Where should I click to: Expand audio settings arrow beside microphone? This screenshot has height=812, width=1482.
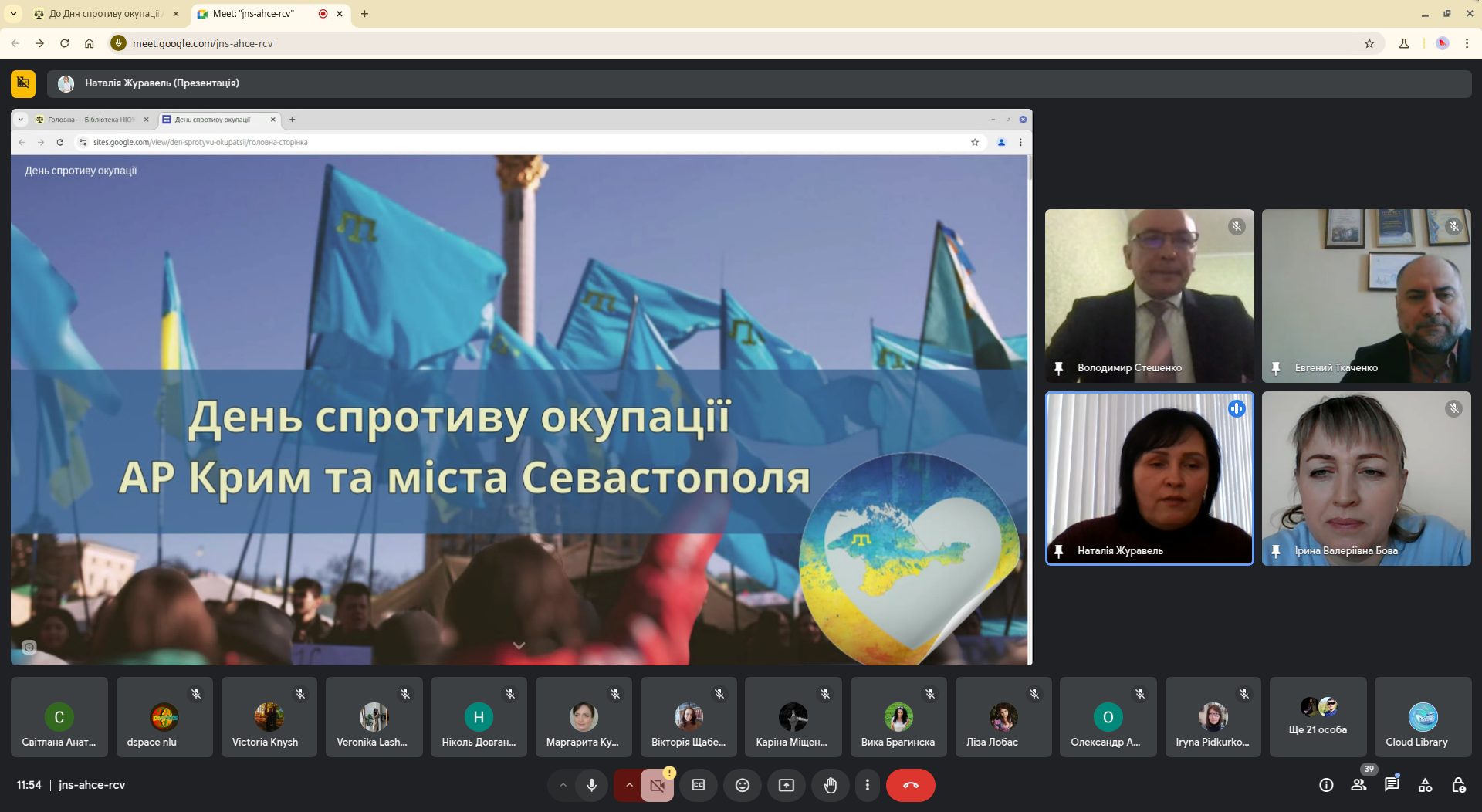click(563, 785)
